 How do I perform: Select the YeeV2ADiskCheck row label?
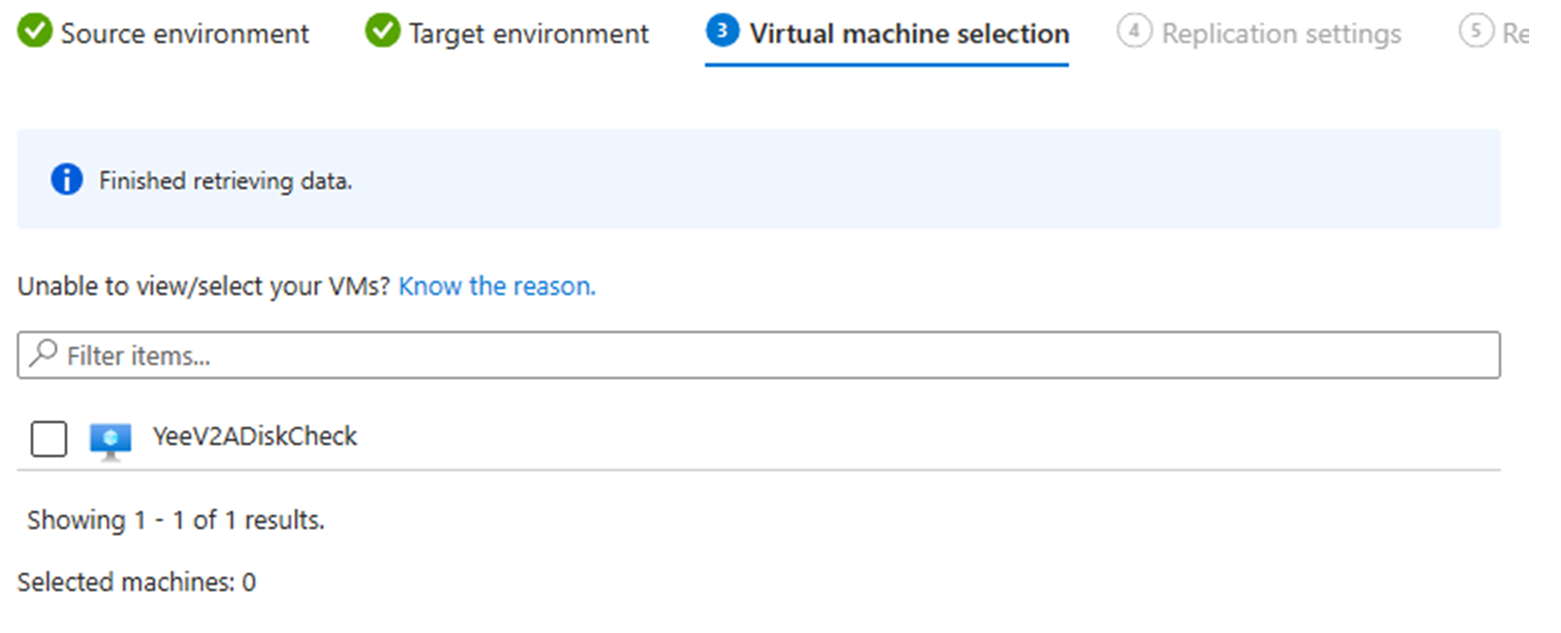(x=256, y=436)
